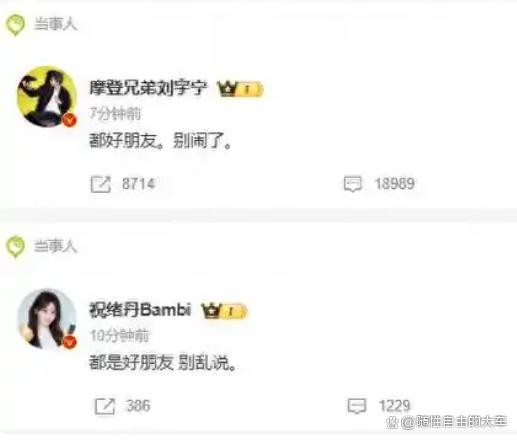Click the 10分钟前 timestamp

[119, 336]
